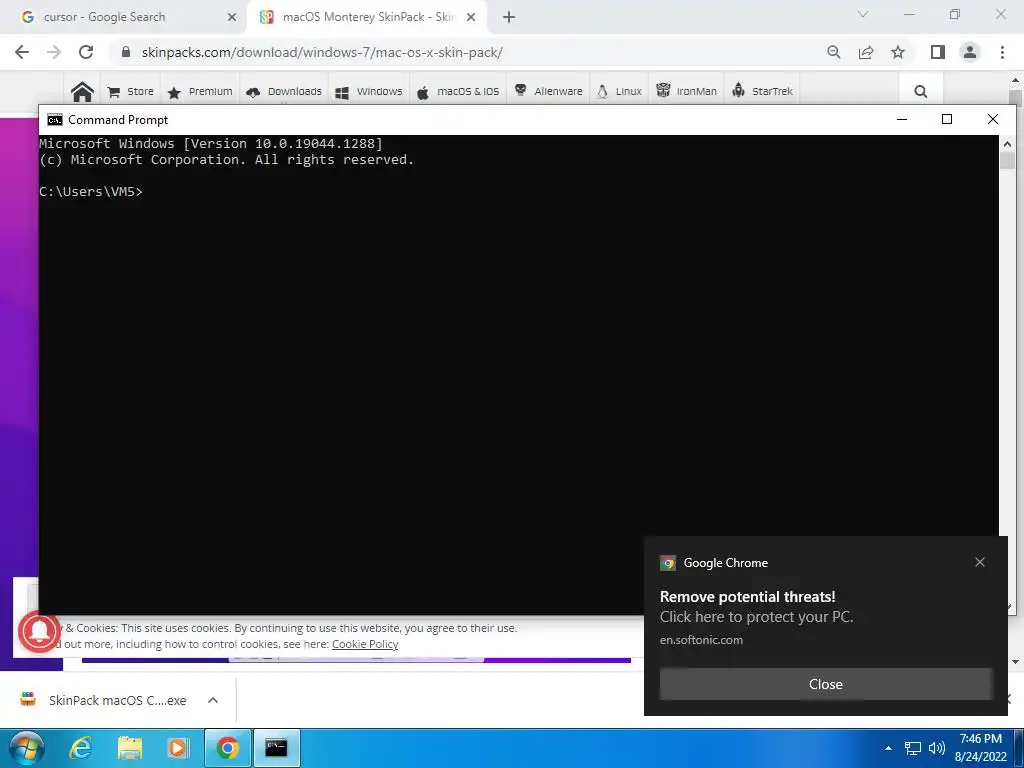The height and width of the screenshot is (768, 1024).
Task: Open Windows Media Player taskbar icon
Action: pos(178,748)
